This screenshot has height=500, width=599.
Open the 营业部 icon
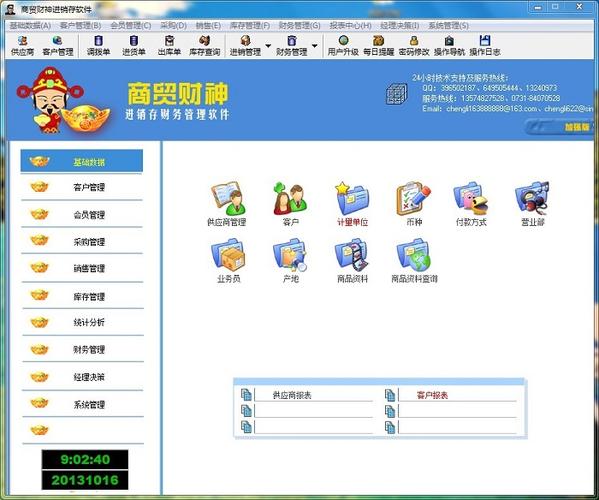pyautogui.click(x=532, y=199)
